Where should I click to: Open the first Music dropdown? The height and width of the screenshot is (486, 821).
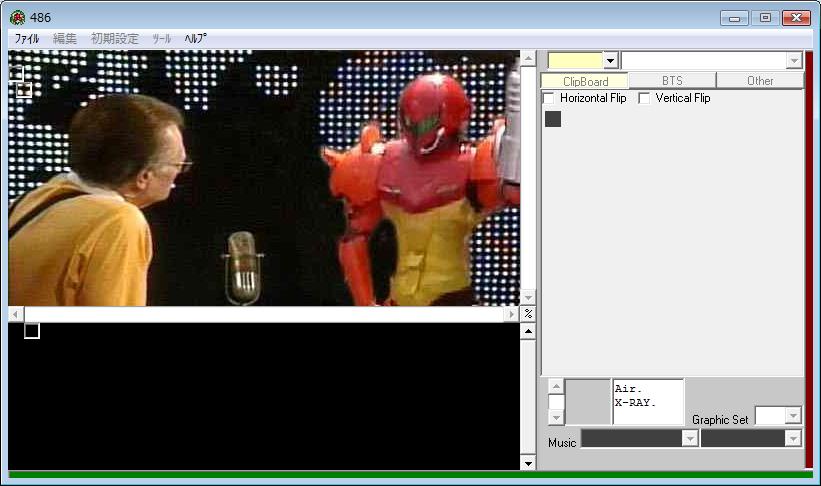click(x=689, y=439)
